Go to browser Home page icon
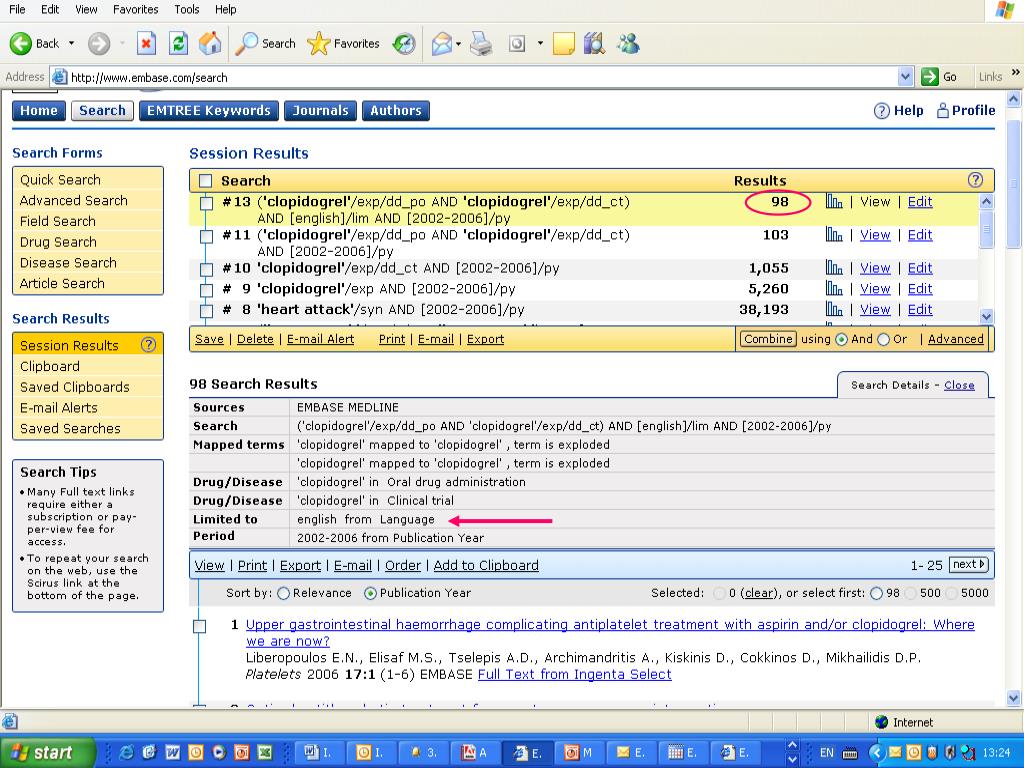Screen dimensions: 1024x768 click(x=210, y=44)
